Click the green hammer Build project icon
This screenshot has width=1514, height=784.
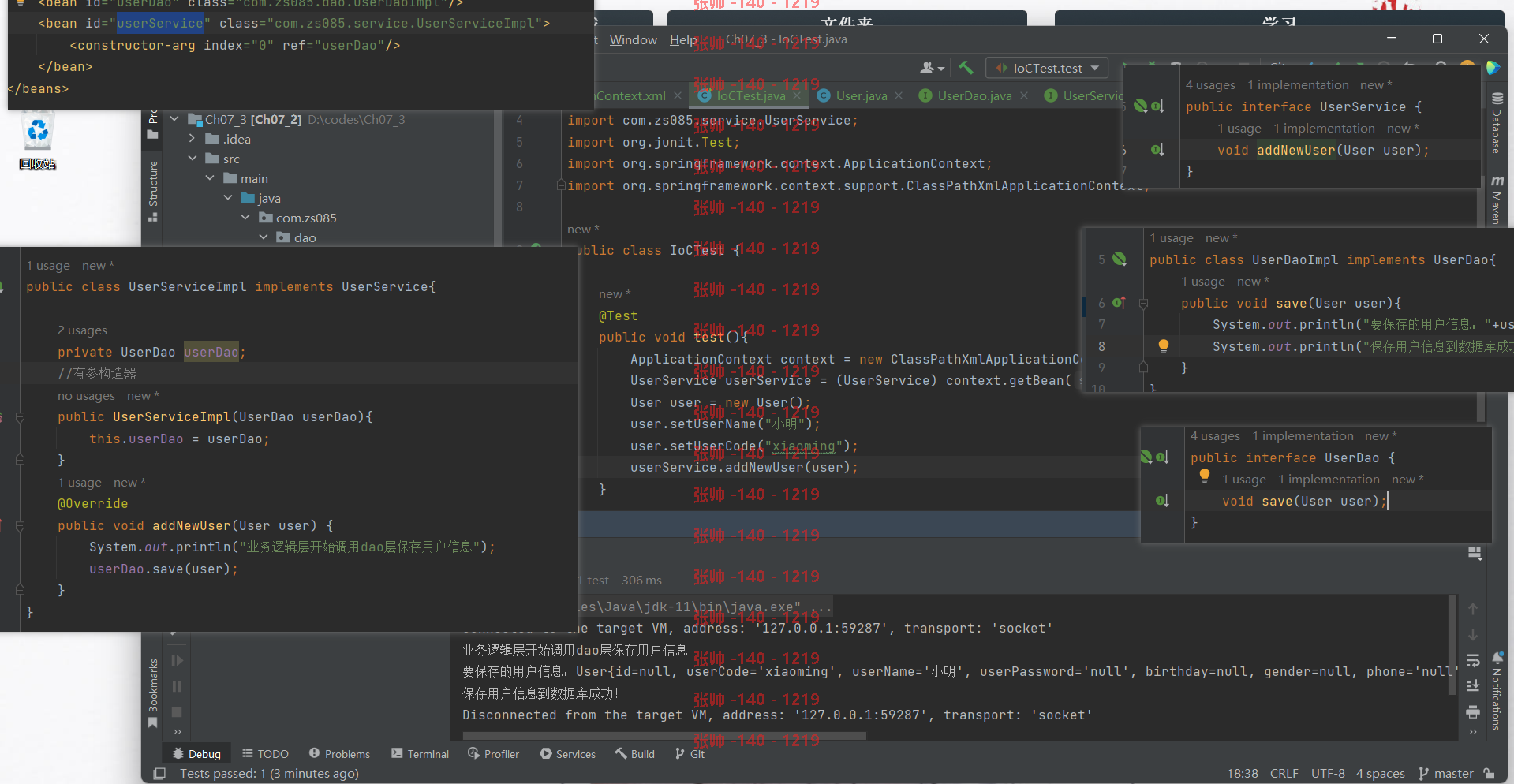966,68
